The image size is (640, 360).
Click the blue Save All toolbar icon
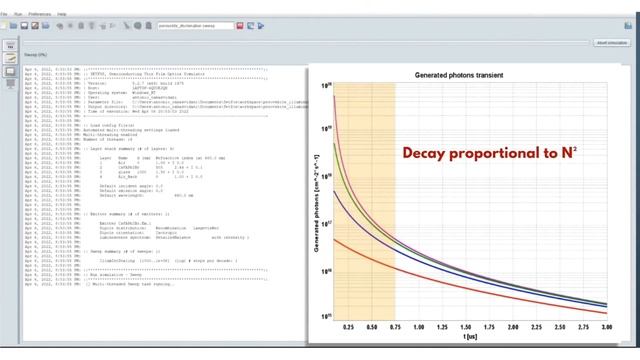46,26
